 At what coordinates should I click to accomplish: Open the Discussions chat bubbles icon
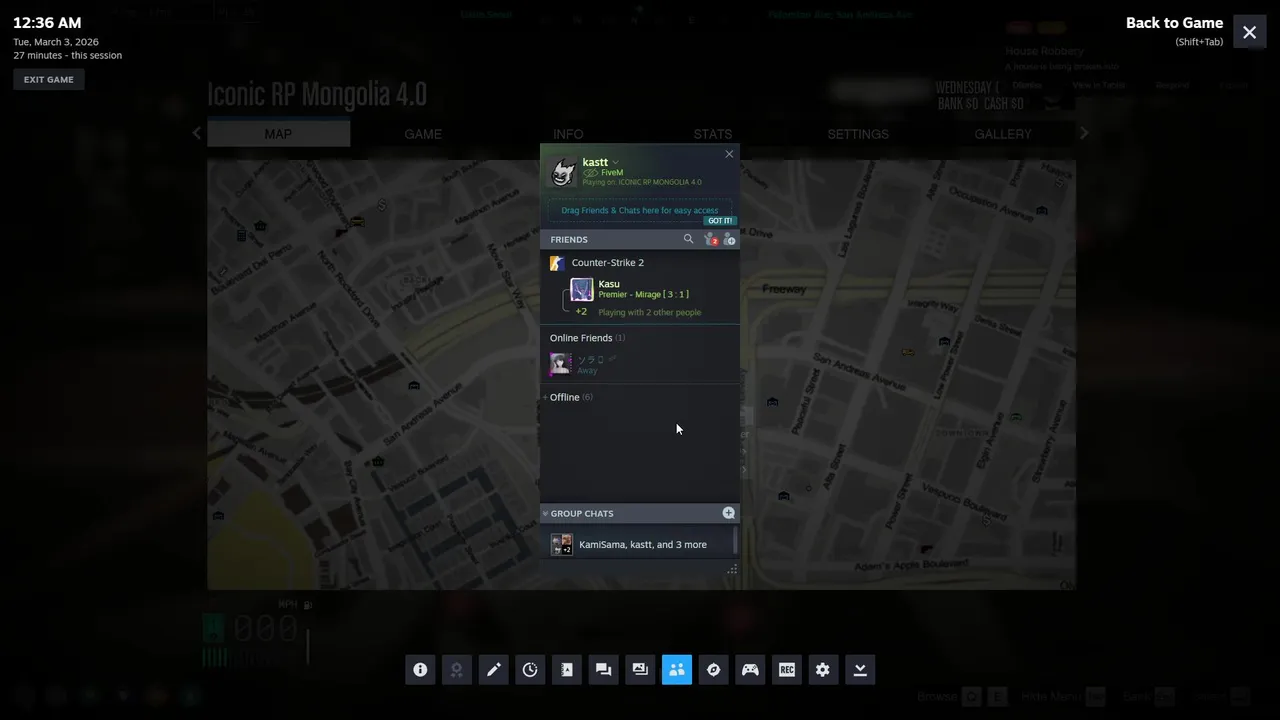[x=603, y=670]
